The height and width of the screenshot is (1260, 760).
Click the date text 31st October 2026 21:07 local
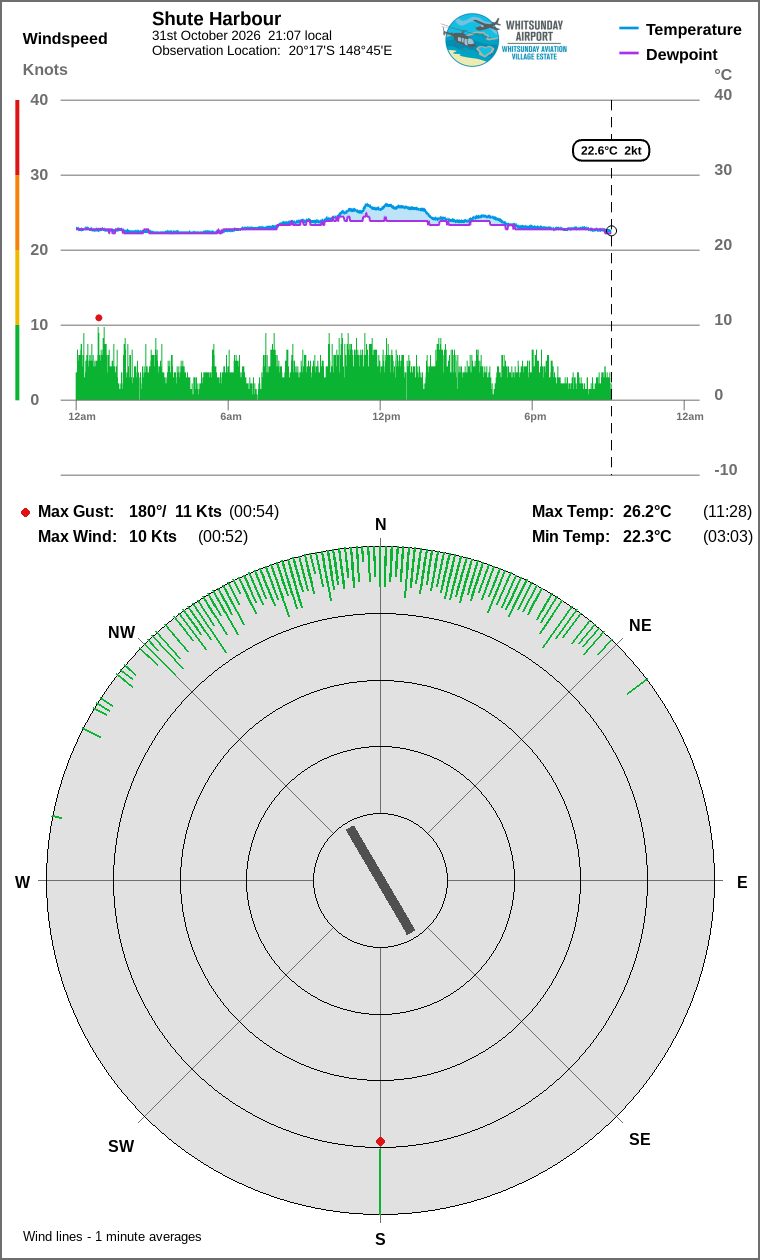(242, 36)
